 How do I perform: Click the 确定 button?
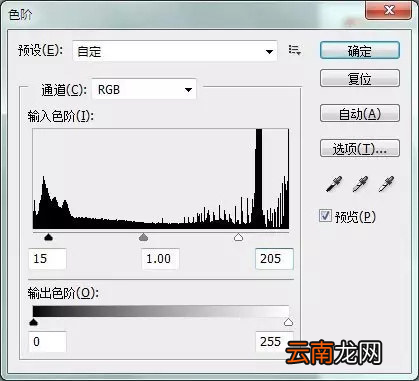coord(360,51)
